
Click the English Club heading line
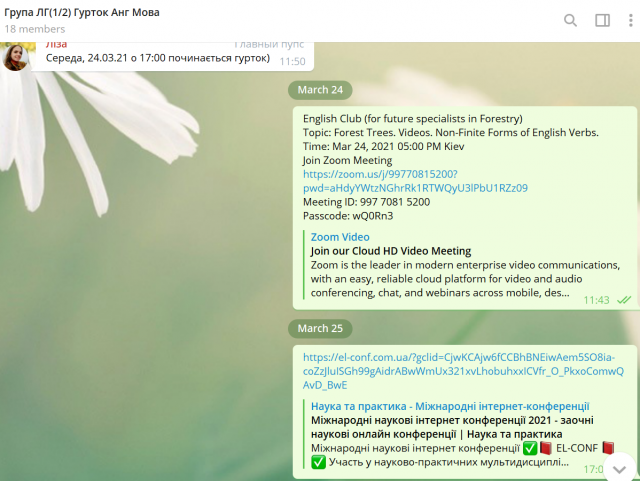point(413,119)
